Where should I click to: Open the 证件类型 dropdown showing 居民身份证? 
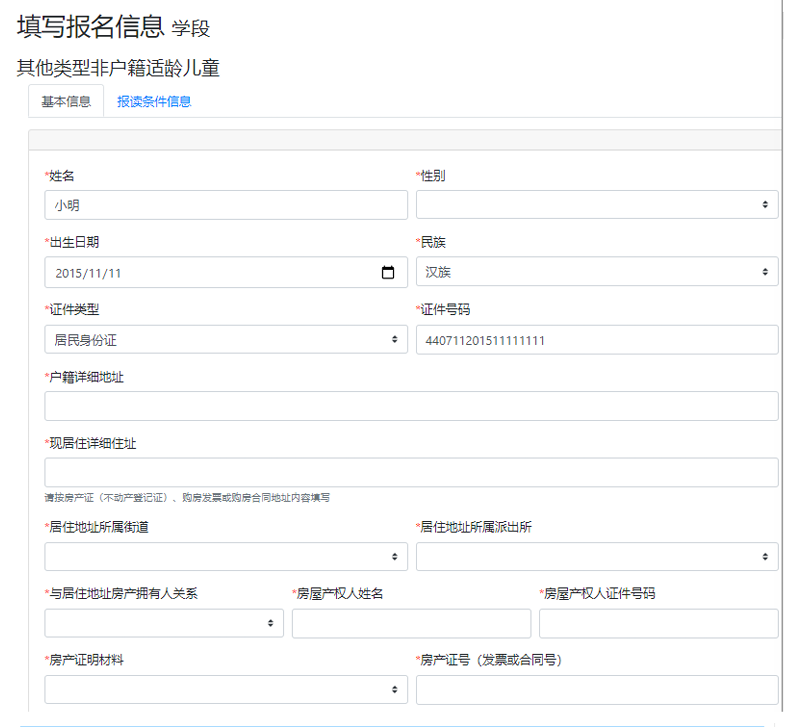[226, 339]
